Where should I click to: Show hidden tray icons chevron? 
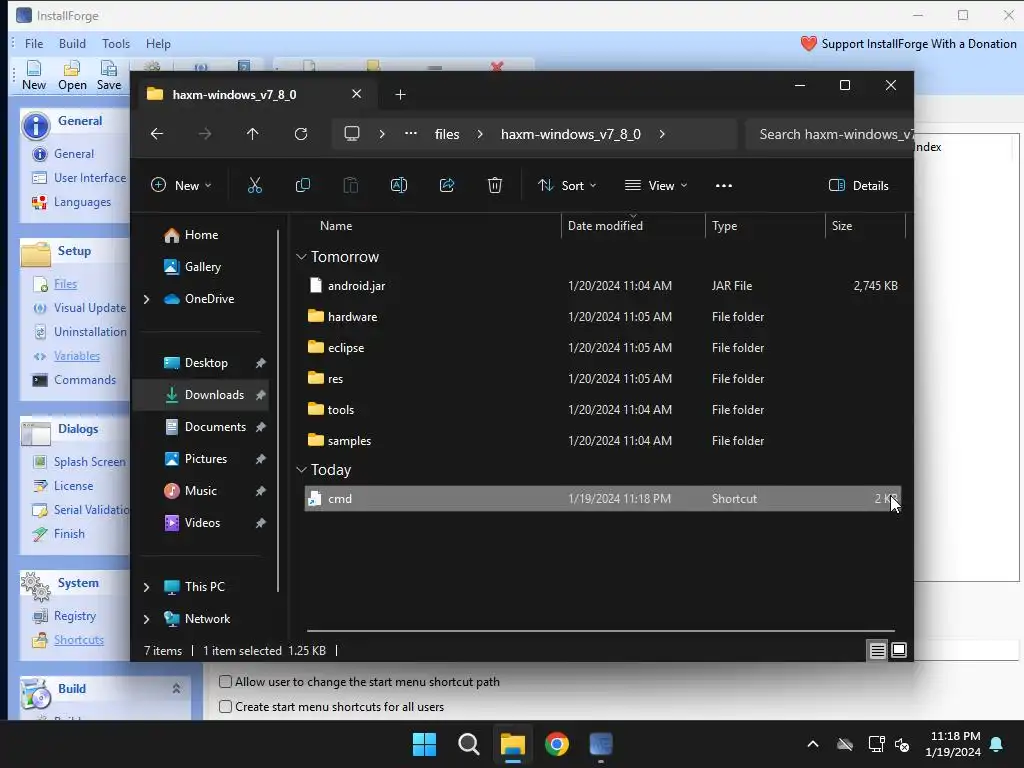(x=813, y=744)
